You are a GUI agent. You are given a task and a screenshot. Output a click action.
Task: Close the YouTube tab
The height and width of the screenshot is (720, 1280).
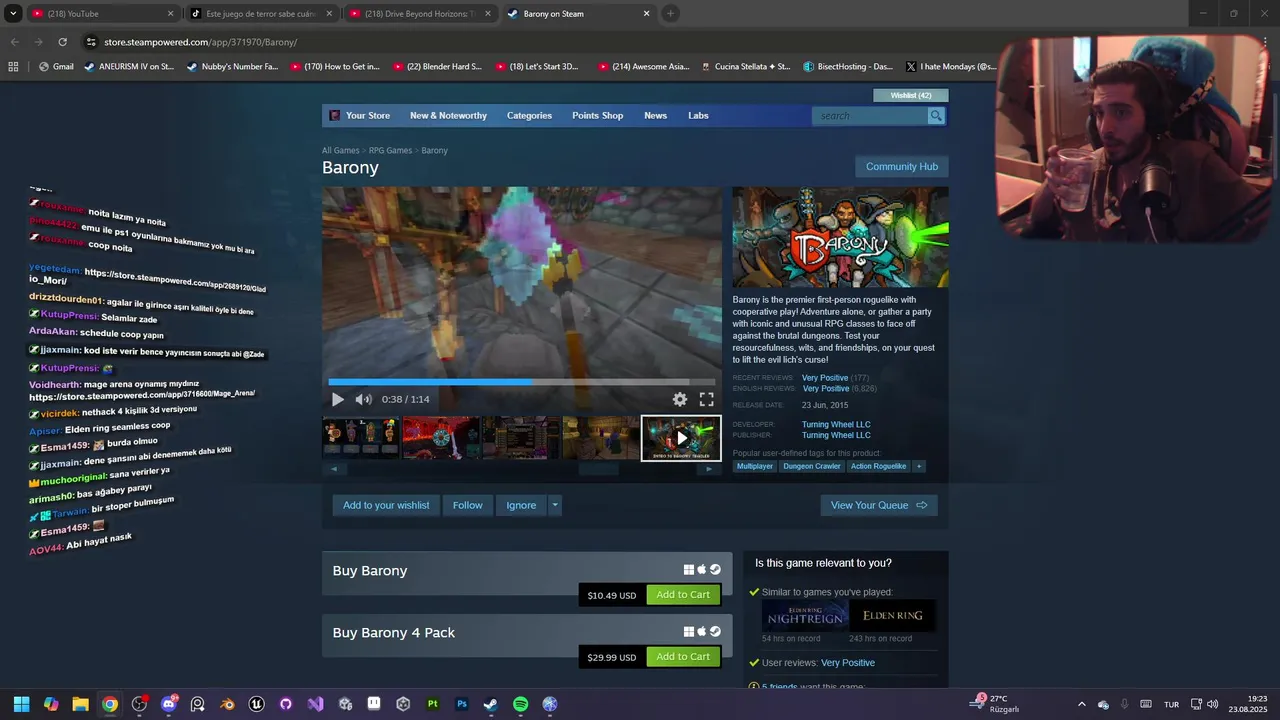coord(170,14)
